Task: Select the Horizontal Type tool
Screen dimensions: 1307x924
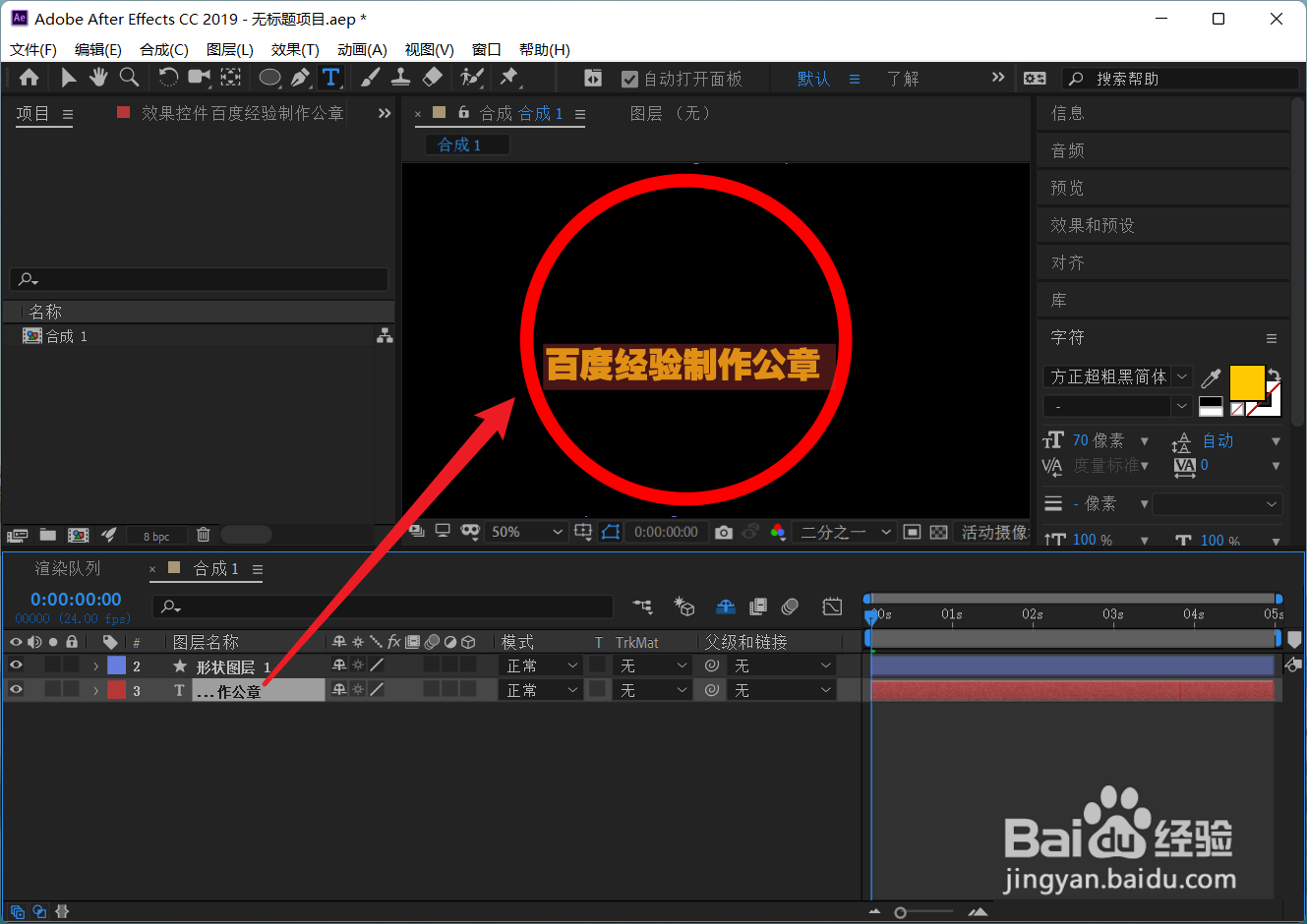Action: [331, 78]
